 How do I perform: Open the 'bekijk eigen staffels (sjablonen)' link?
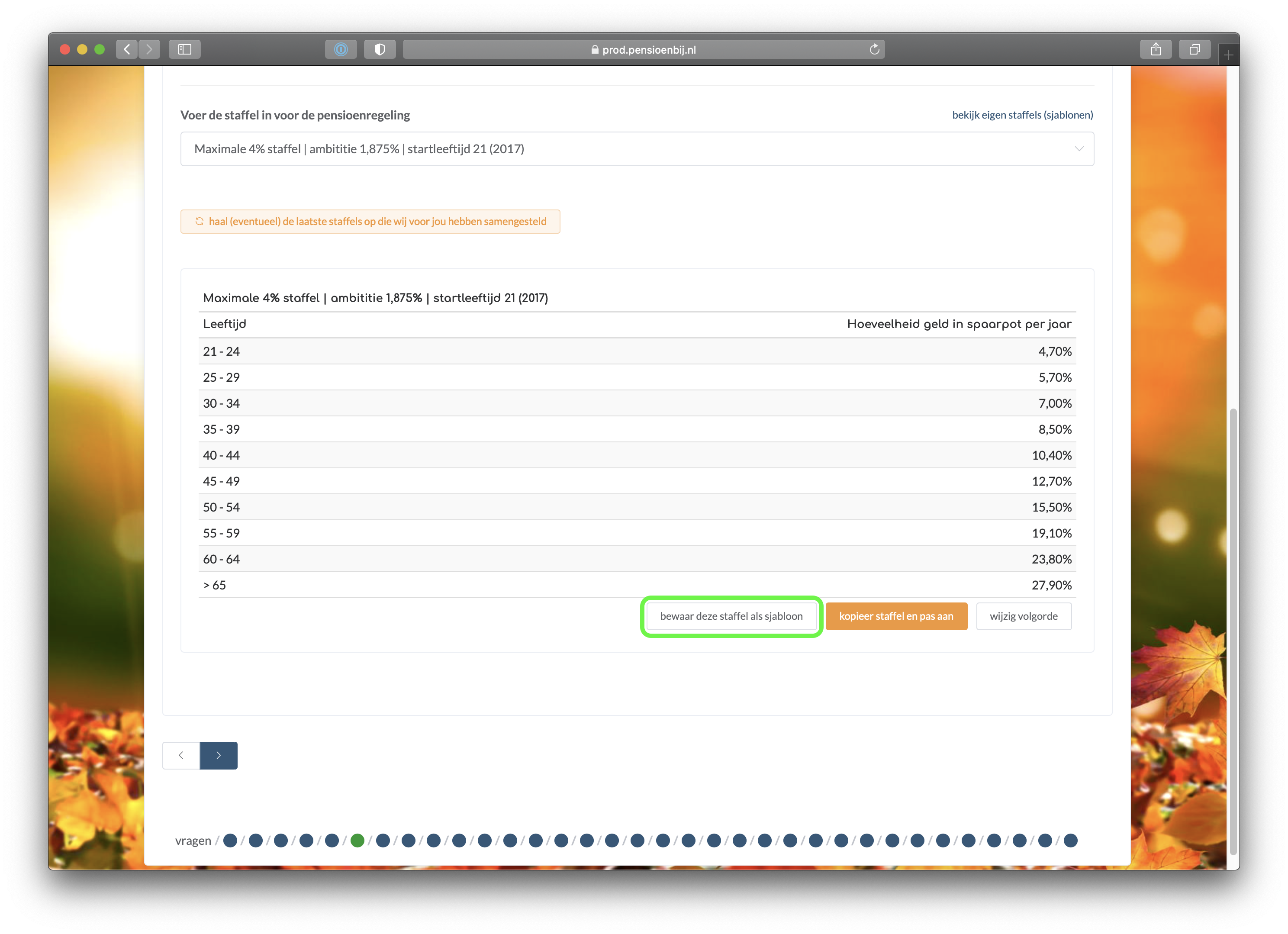pyautogui.click(x=1022, y=115)
